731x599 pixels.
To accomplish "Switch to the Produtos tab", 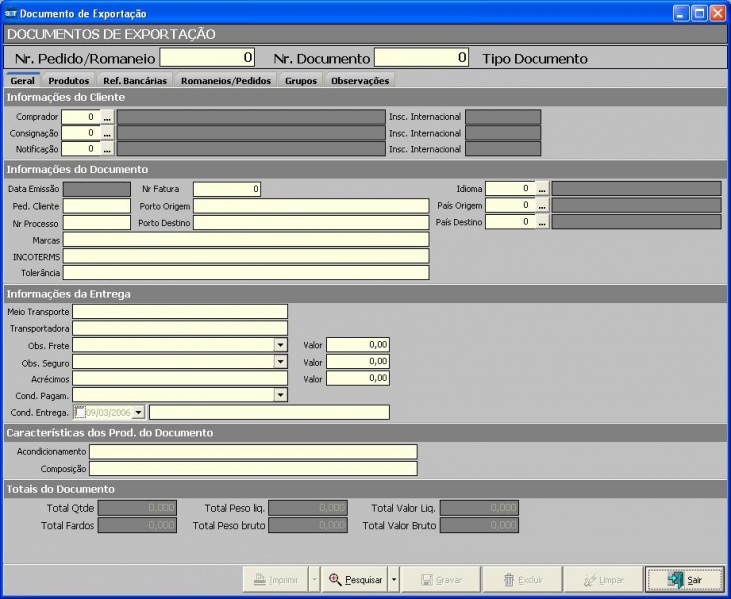I will pos(70,81).
